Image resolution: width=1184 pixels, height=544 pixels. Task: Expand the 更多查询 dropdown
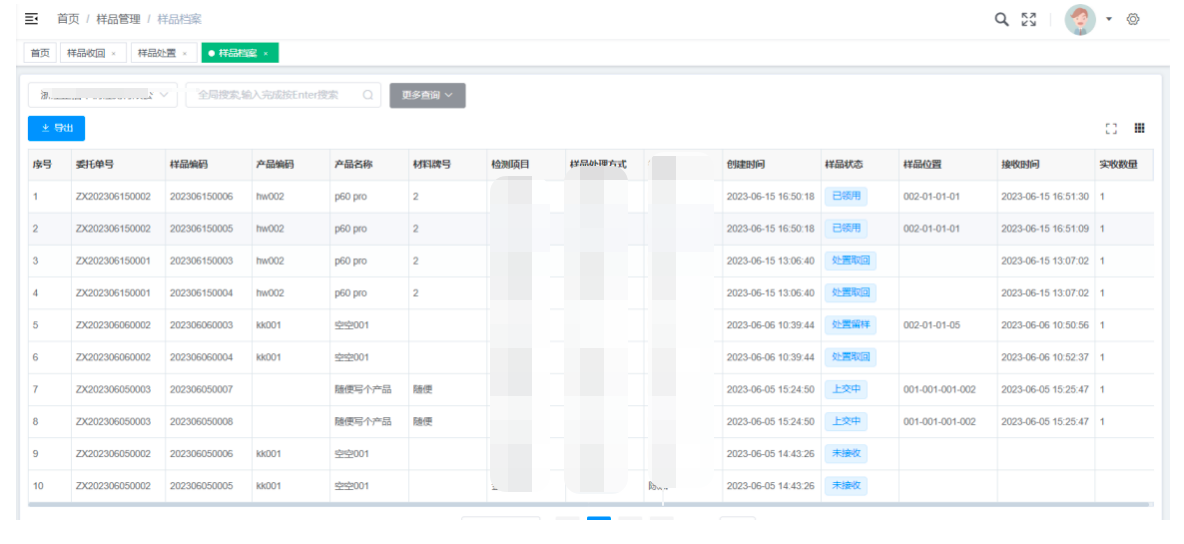pyautogui.click(x=427, y=95)
